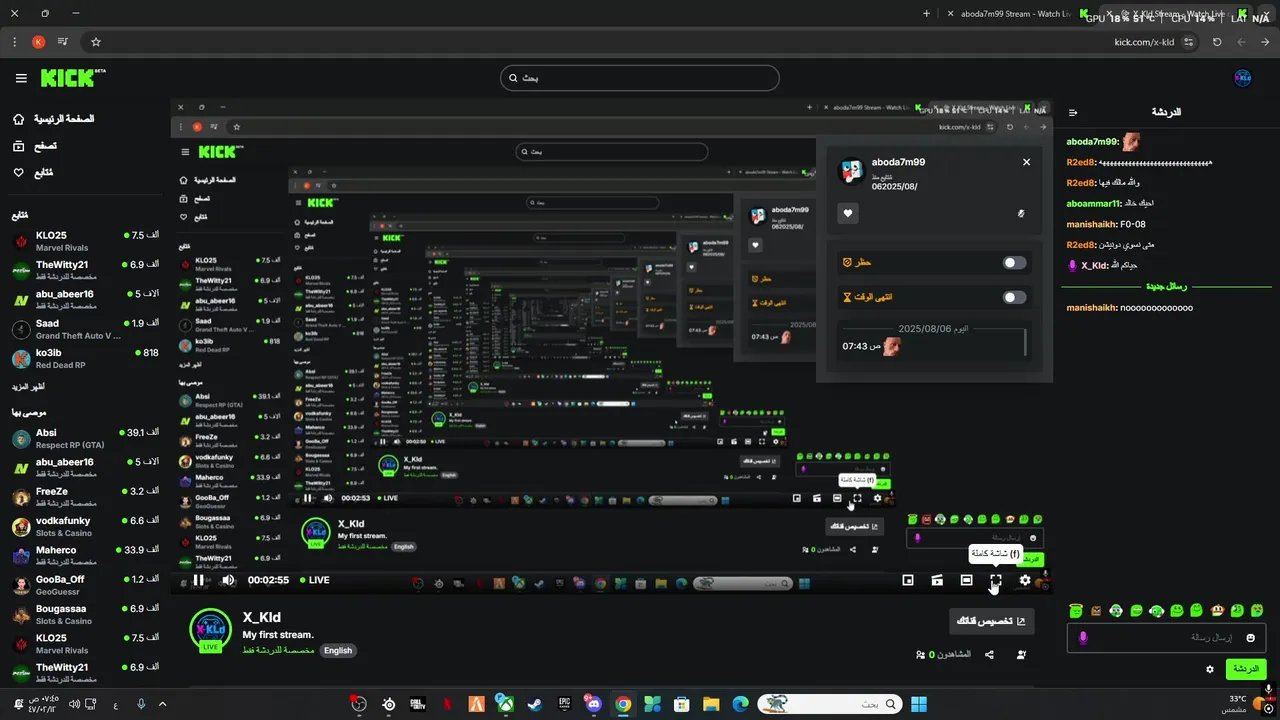Open chat settings gear beside the send button

pyautogui.click(x=1210, y=669)
